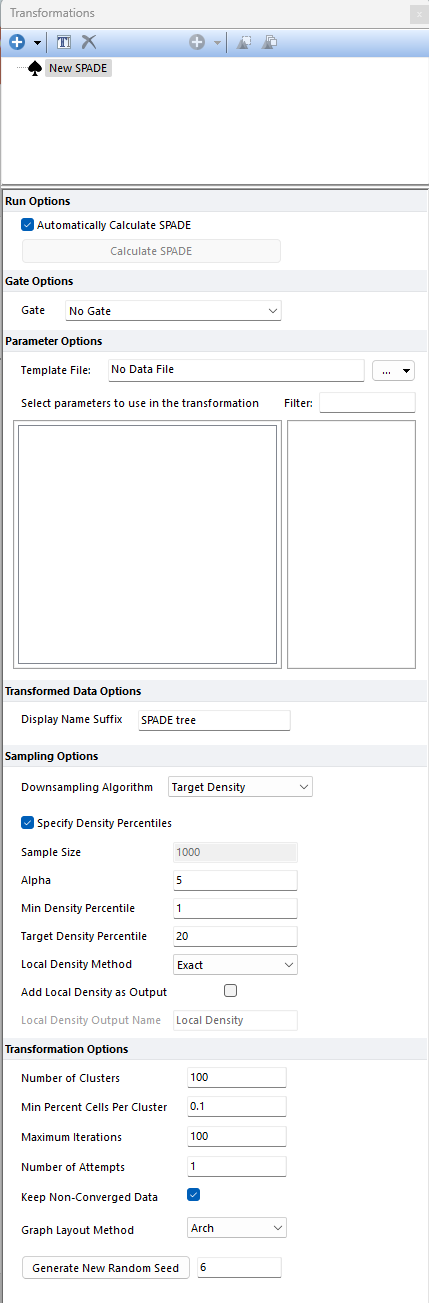Click the 'Transformed Data Options' section header
429x1303 pixels.
click(73, 691)
